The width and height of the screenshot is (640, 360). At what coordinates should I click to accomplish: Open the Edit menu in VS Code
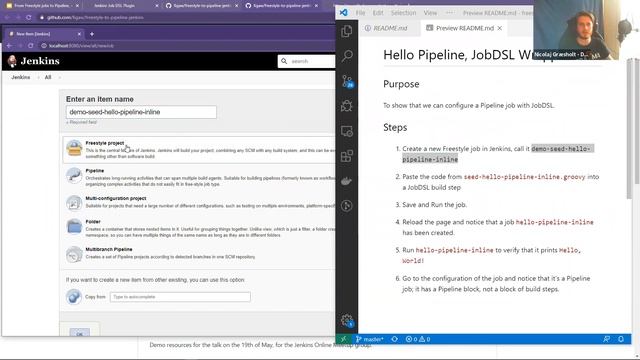pyautogui.click(x=378, y=13)
